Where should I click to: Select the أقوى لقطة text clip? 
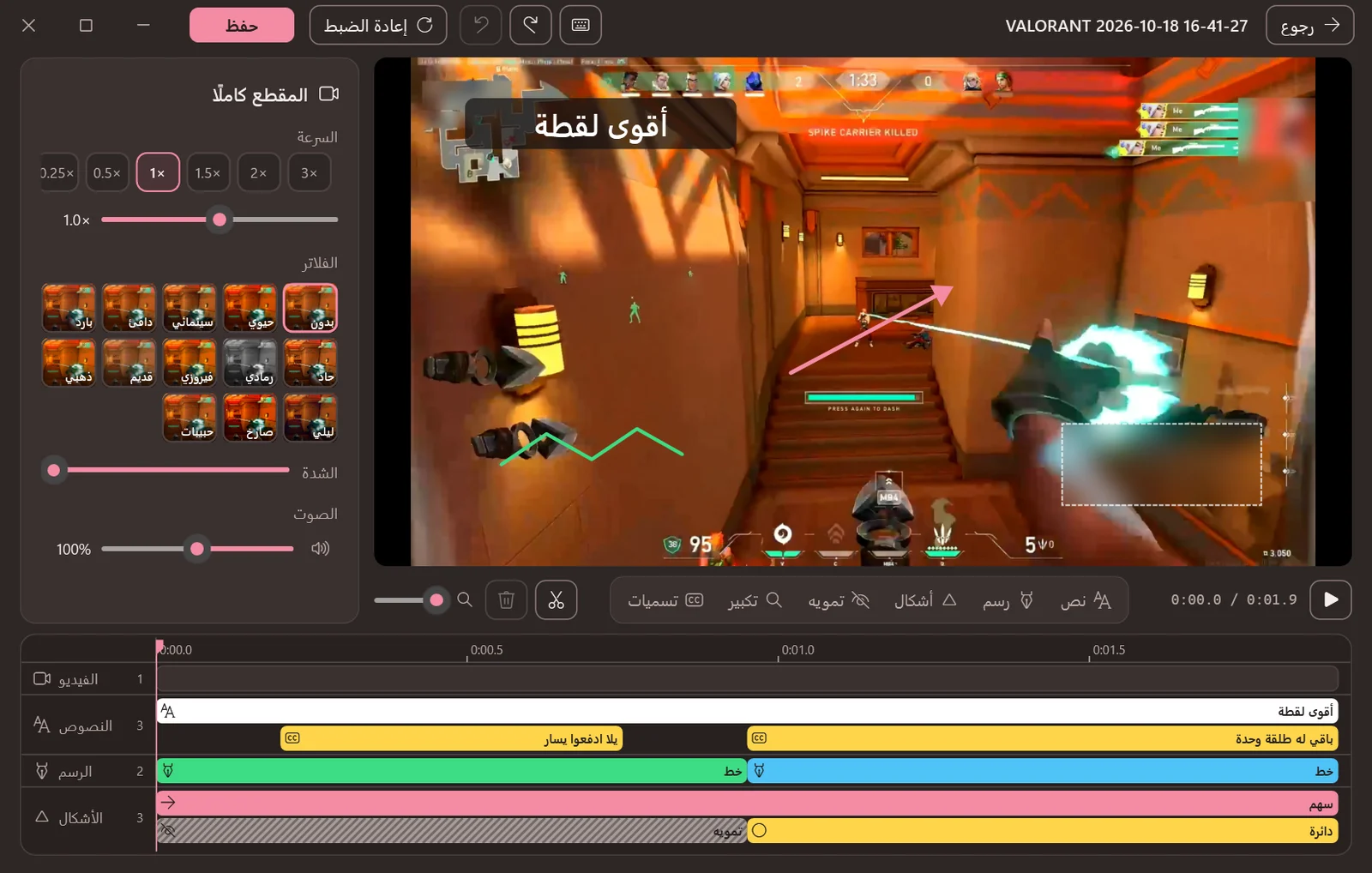click(747, 711)
